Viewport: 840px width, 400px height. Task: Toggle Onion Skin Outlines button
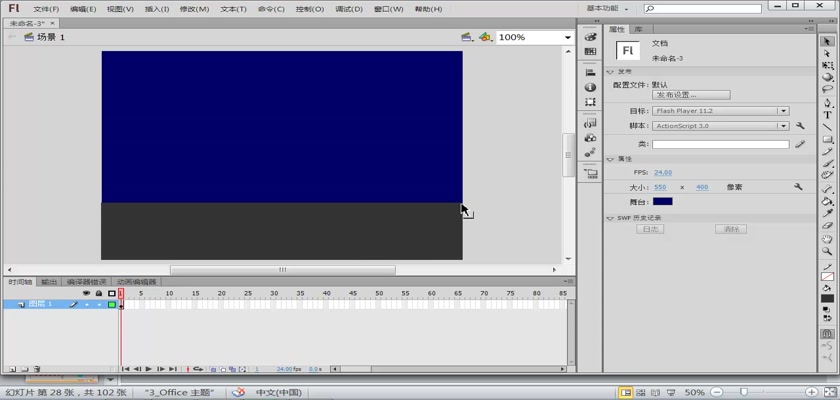223,369
